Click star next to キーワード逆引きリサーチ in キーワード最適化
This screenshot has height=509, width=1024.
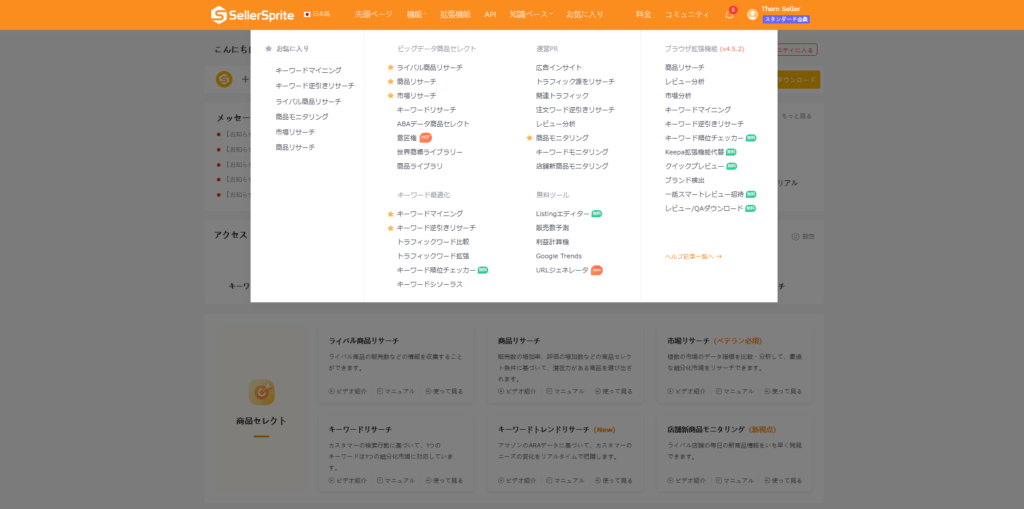(x=391, y=228)
